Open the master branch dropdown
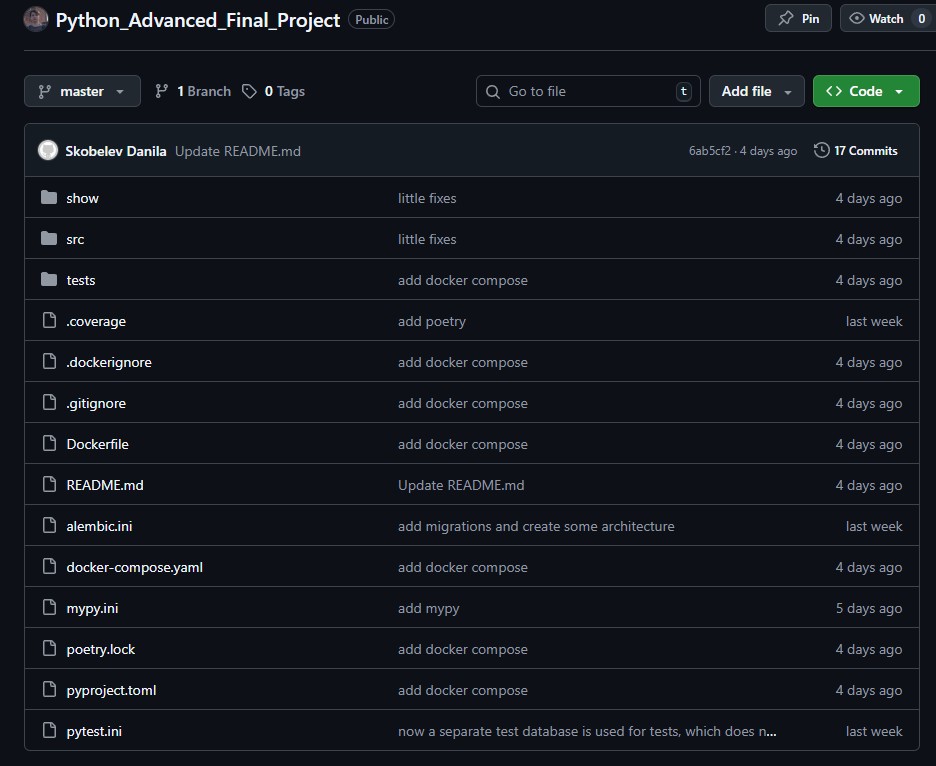 (x=82, y=91)
